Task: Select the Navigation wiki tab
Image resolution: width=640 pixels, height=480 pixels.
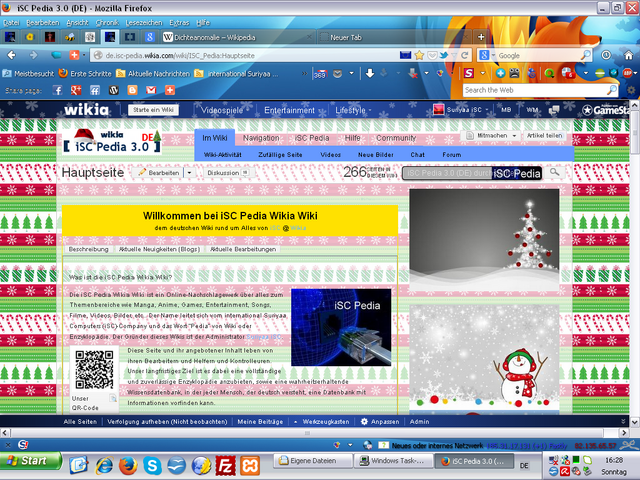Action: point(261,138)
